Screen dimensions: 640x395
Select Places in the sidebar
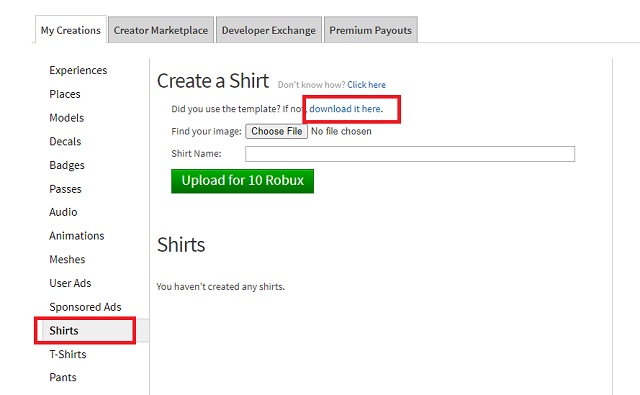point(65,94)
